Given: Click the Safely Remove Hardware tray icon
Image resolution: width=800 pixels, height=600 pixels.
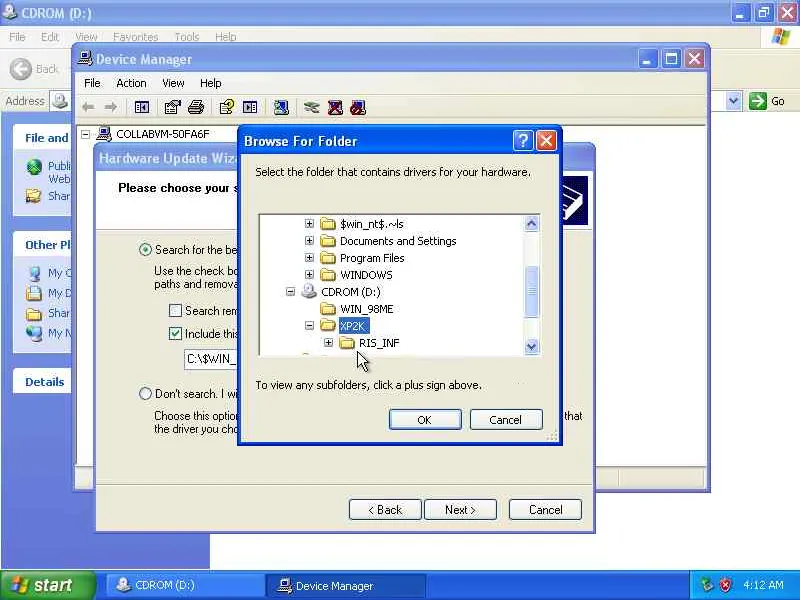Looking at the screenshot, I should click(707, 585).
